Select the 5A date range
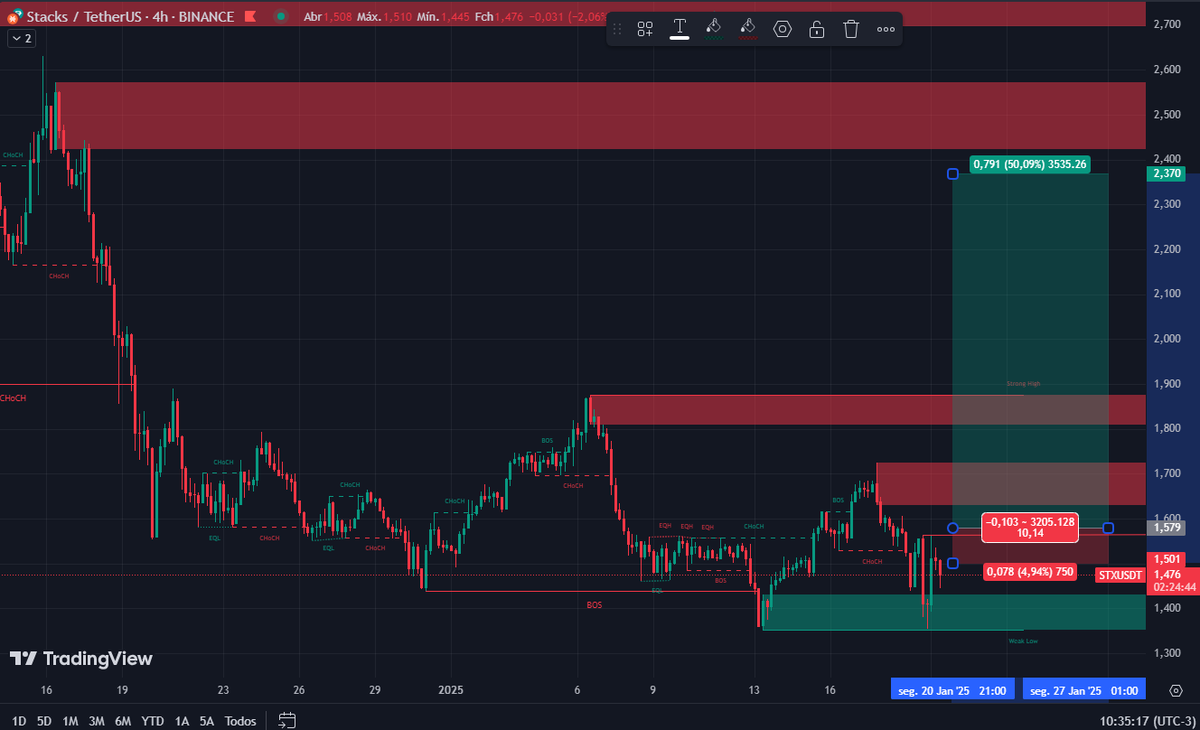The width and height of the screenshot is (1200, 730). coord(206,720)
